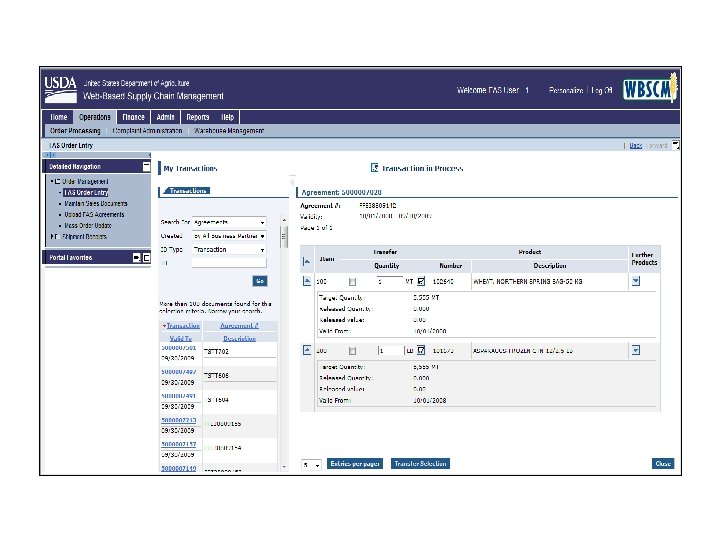
Task: Click the Personalize link
Action: click(566, 90)
